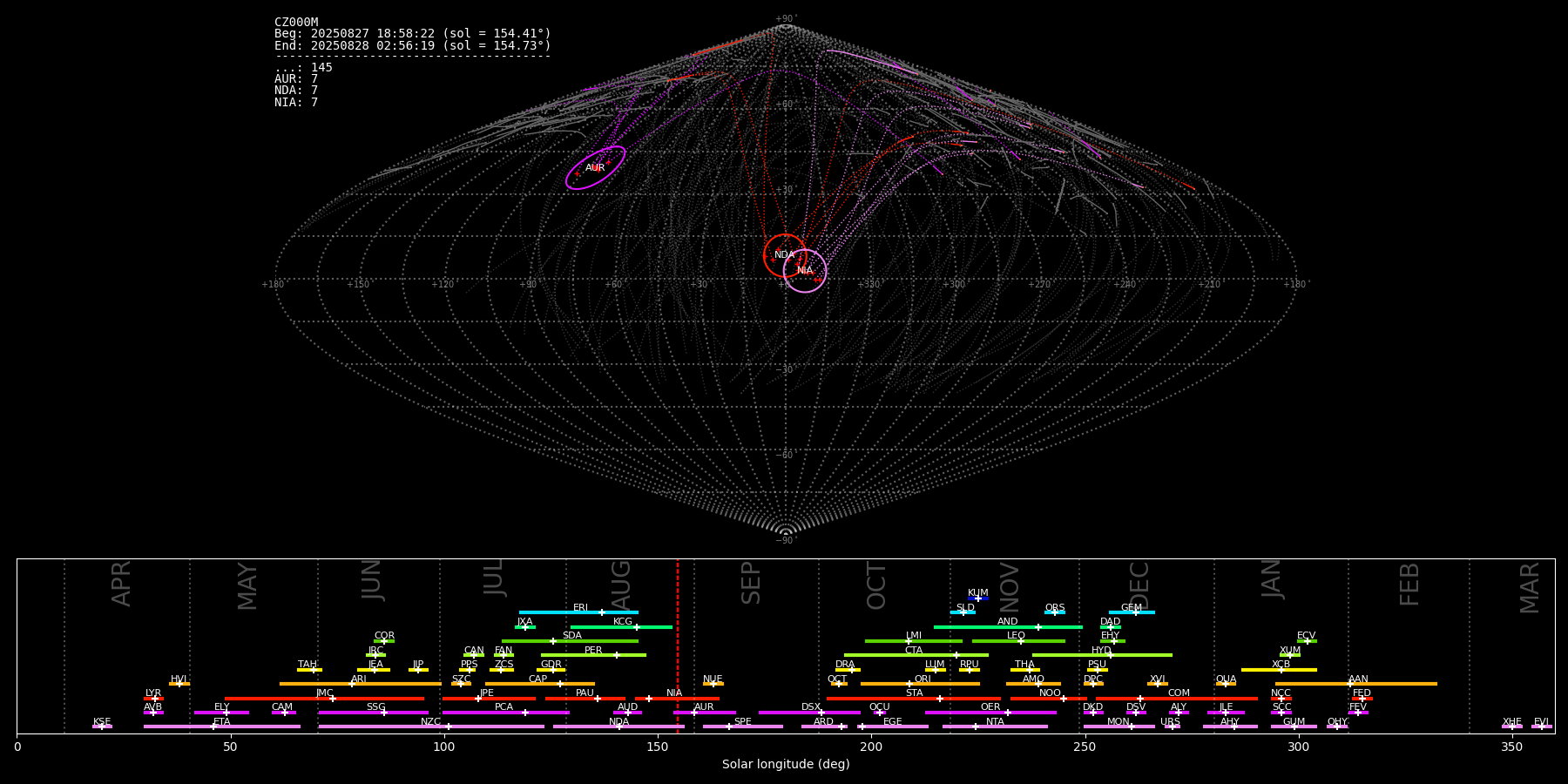Click the +90 label at map top

786,19
